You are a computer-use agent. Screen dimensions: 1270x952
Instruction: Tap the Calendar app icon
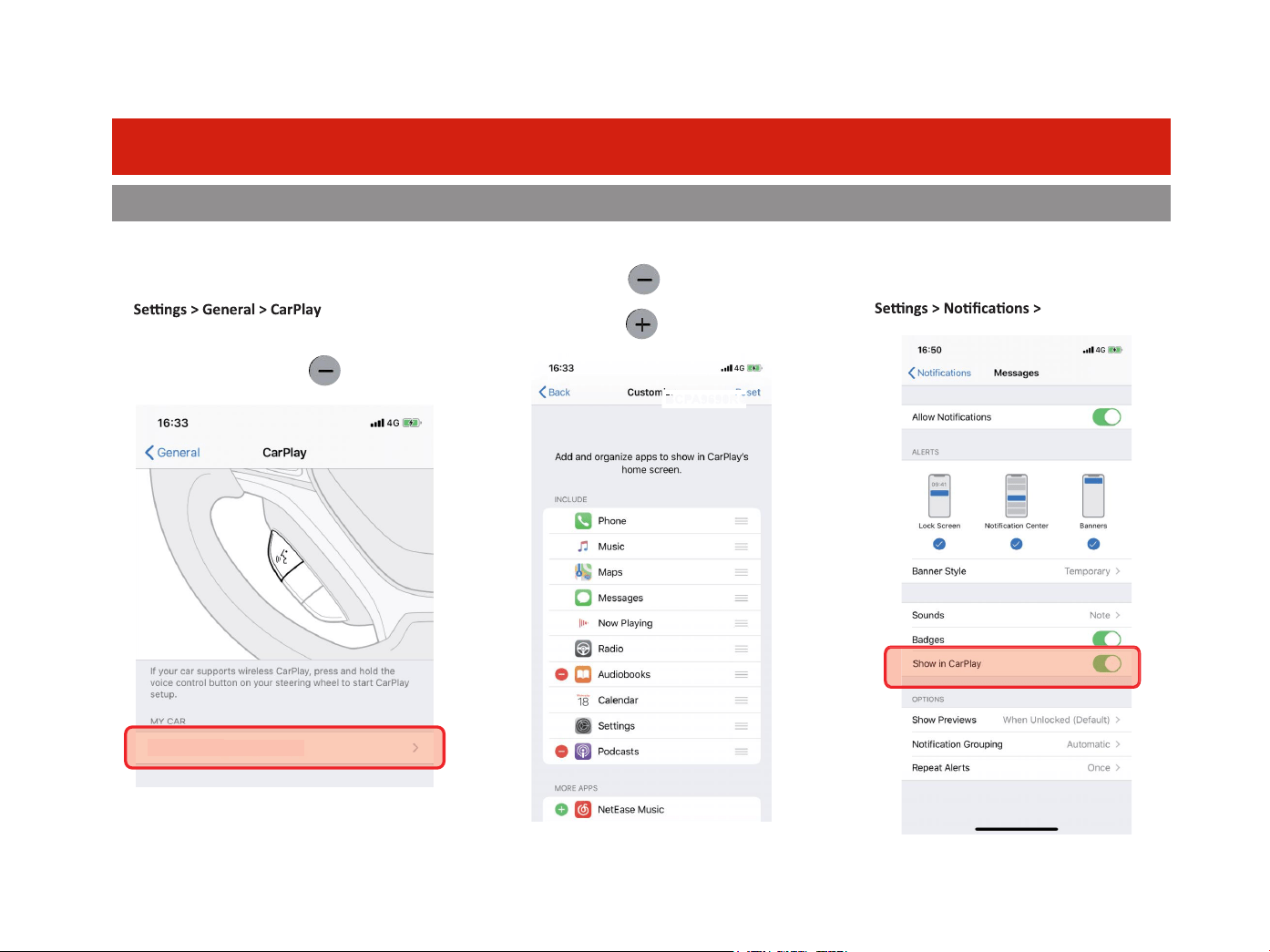click(x=583, y=700)
